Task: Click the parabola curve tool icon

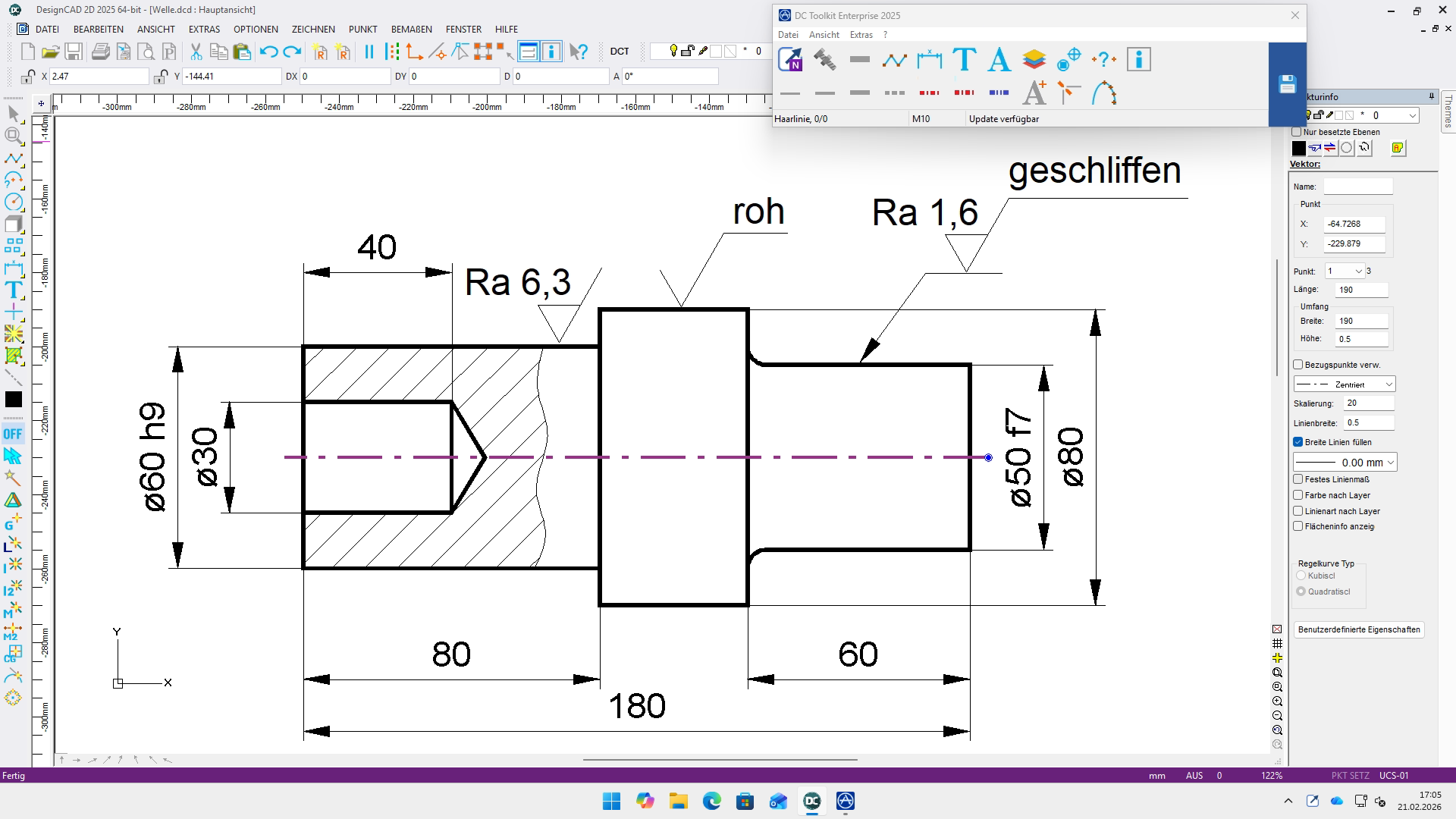Action: coord(1104,93)
